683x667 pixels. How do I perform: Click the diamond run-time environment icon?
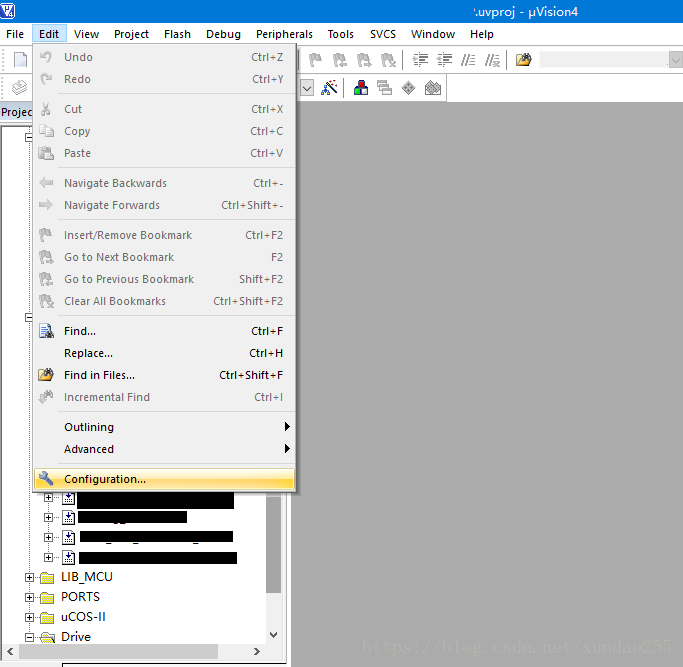(409, 88)
